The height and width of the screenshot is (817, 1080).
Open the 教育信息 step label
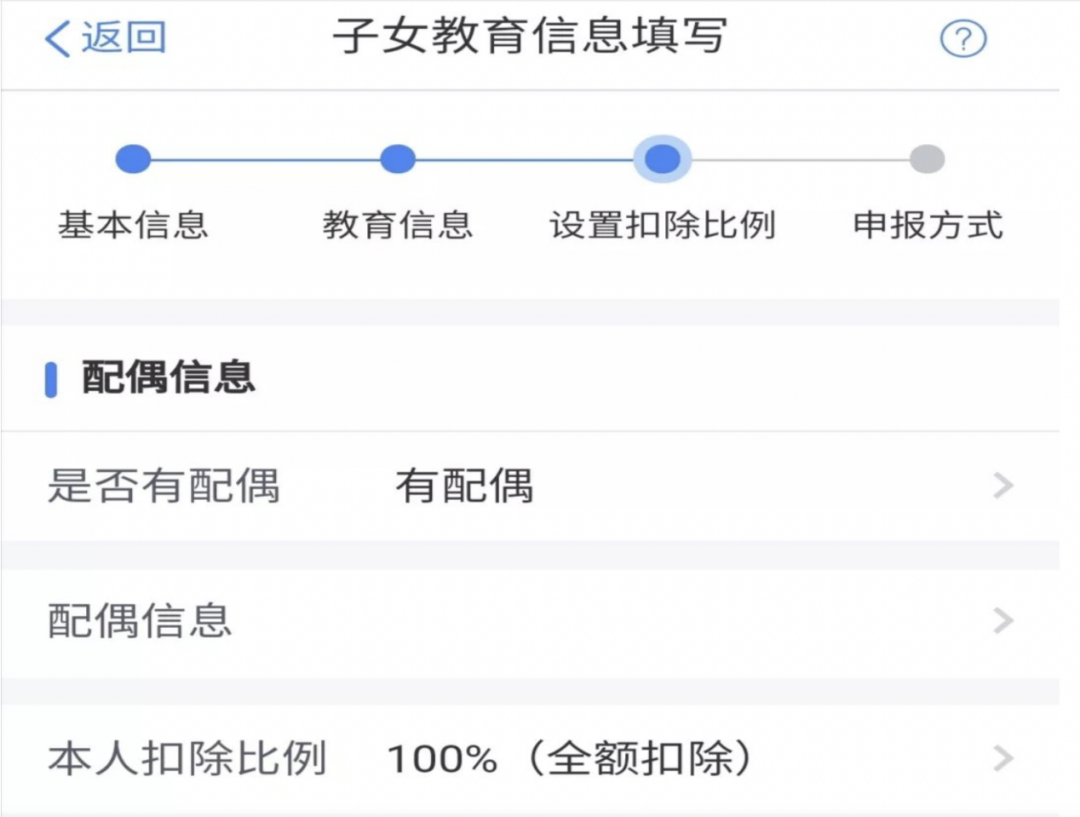click(398, 225)
